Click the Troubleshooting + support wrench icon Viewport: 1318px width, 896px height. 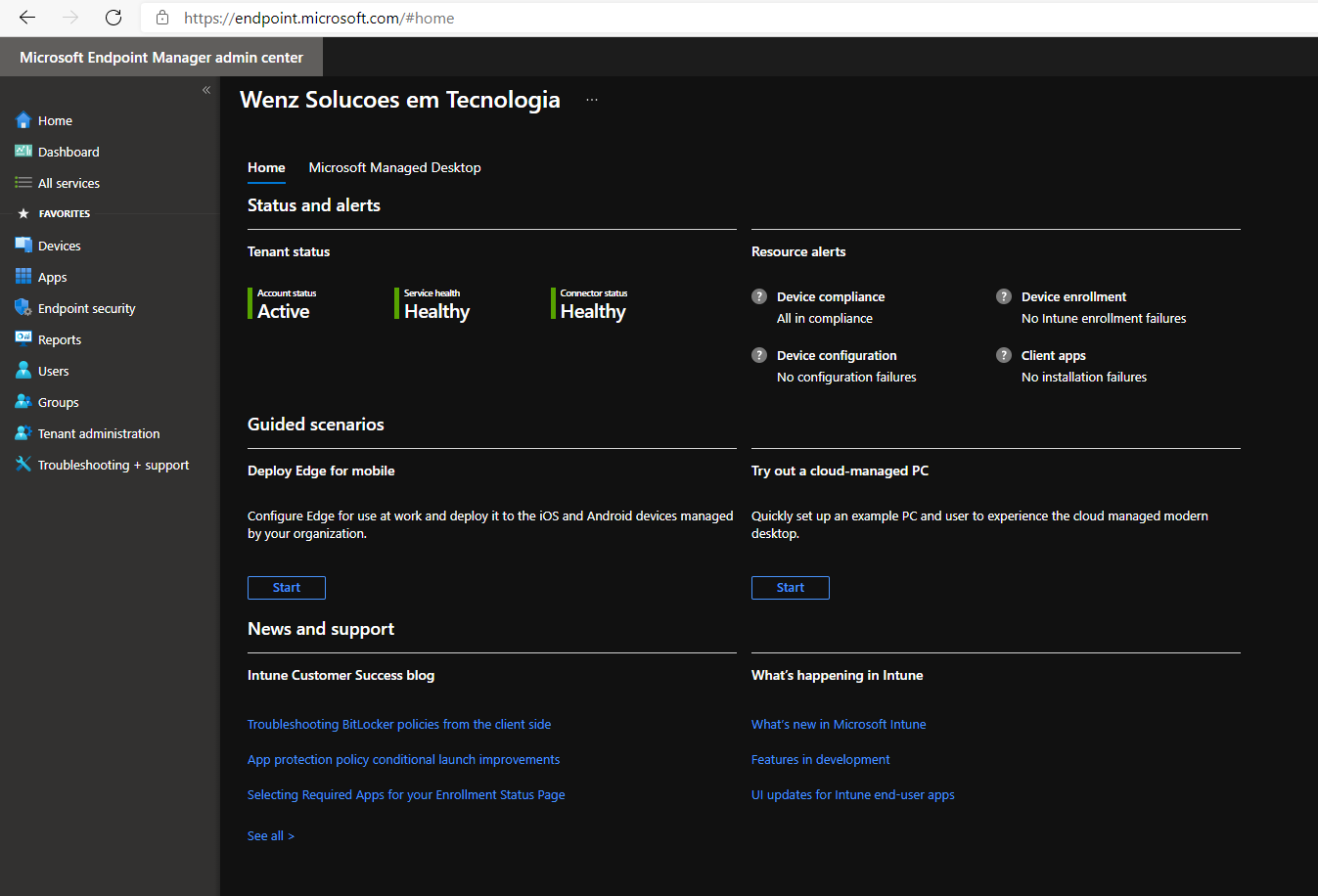tap(23, 465)
